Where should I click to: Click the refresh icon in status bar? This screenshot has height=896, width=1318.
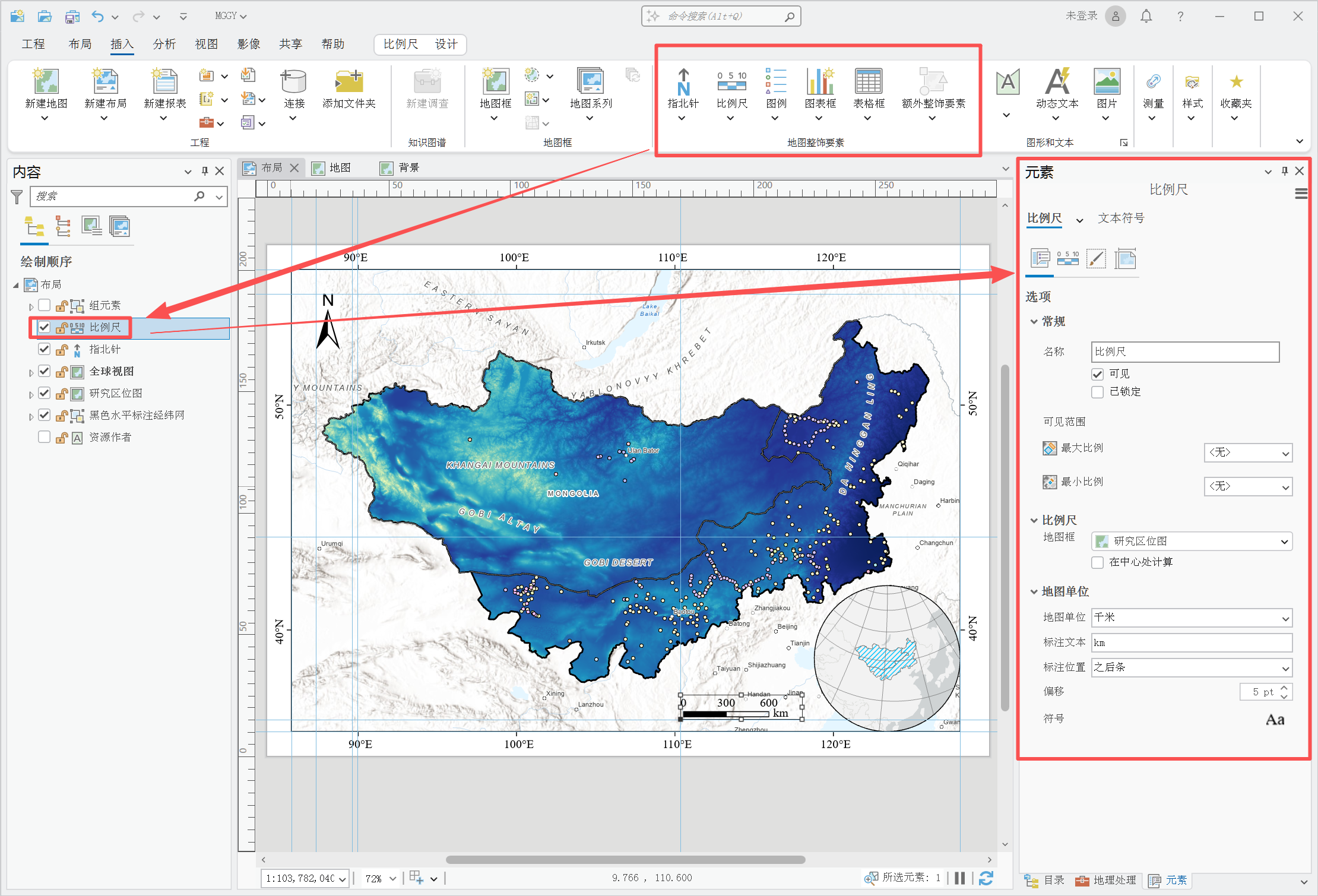pos(986,878)
